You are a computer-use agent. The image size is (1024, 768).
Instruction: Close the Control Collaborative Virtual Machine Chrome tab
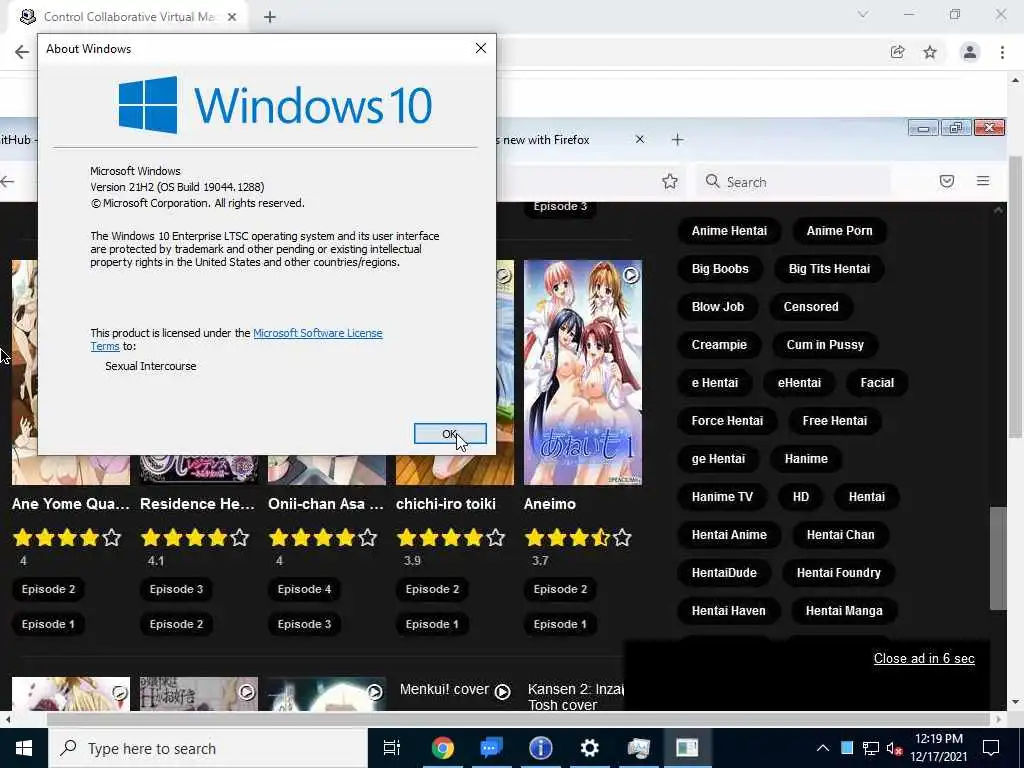[x=232, y=17]
